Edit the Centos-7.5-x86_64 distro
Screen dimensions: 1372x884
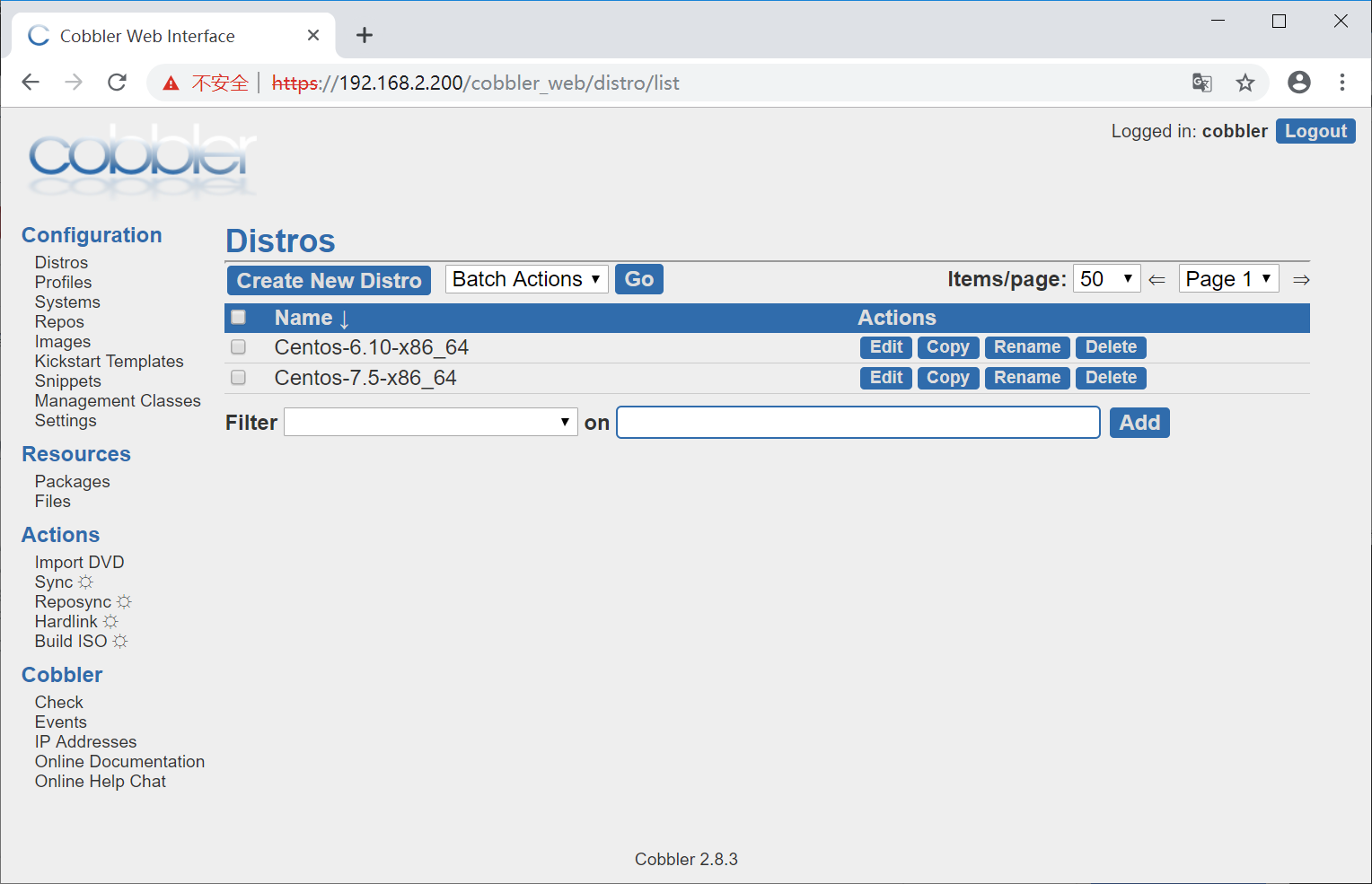point(886,378)
